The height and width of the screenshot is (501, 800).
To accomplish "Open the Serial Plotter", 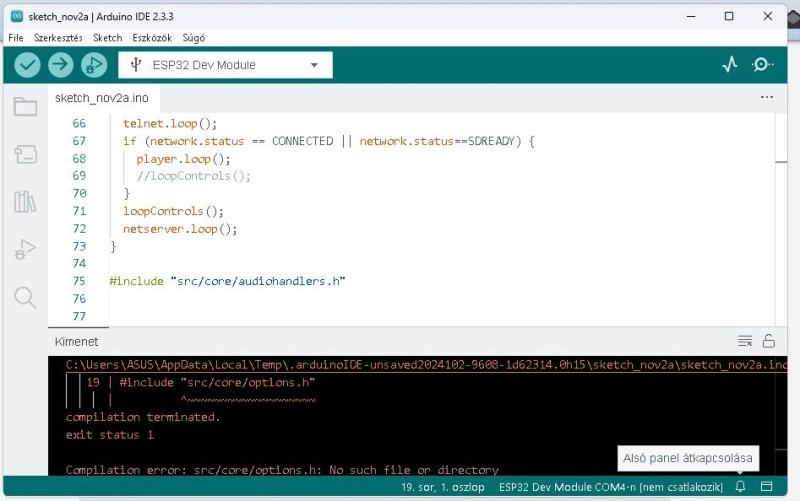I will pos(730,65).
